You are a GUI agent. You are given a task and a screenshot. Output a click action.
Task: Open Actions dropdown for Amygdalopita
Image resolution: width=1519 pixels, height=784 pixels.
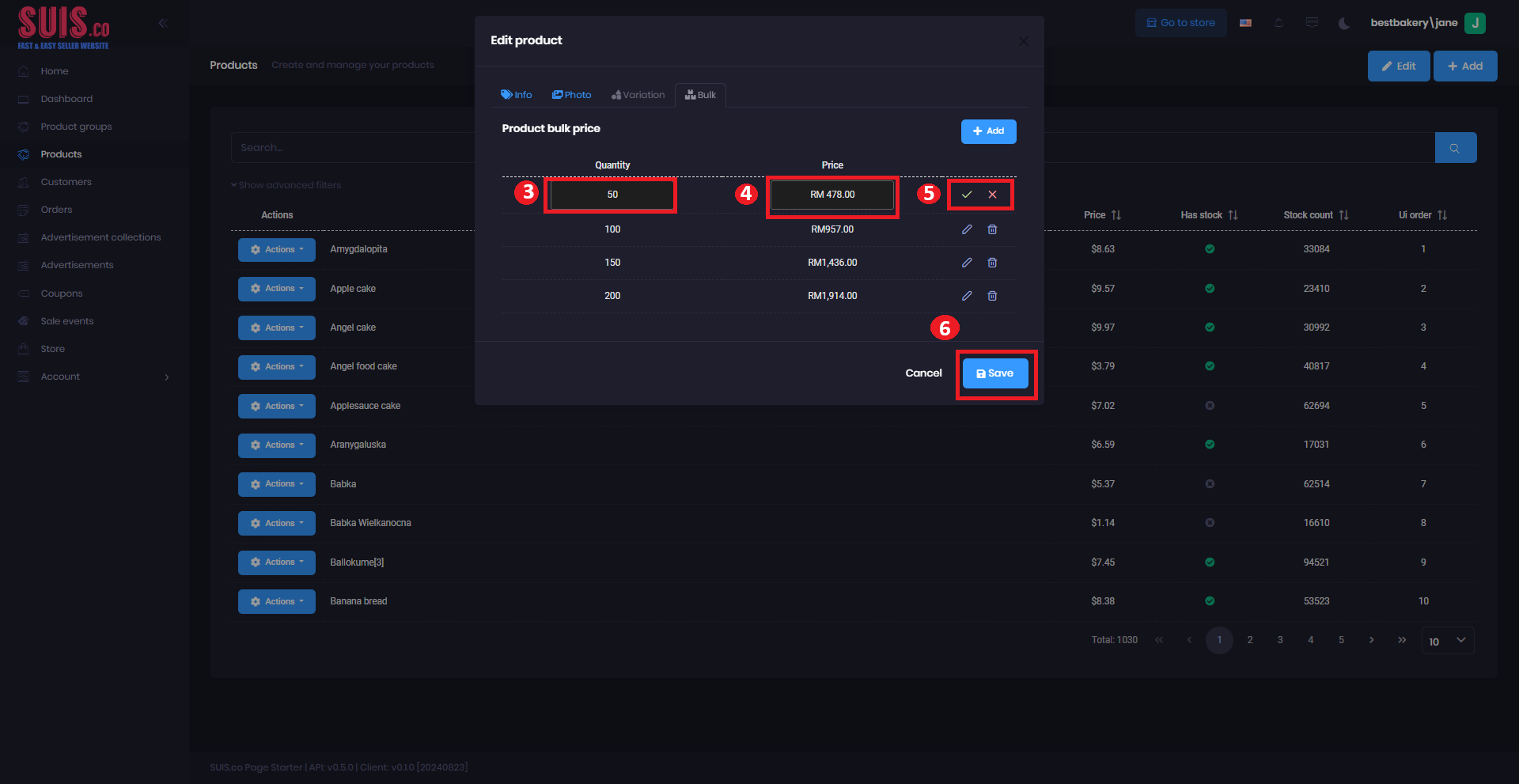coord(277,249)
